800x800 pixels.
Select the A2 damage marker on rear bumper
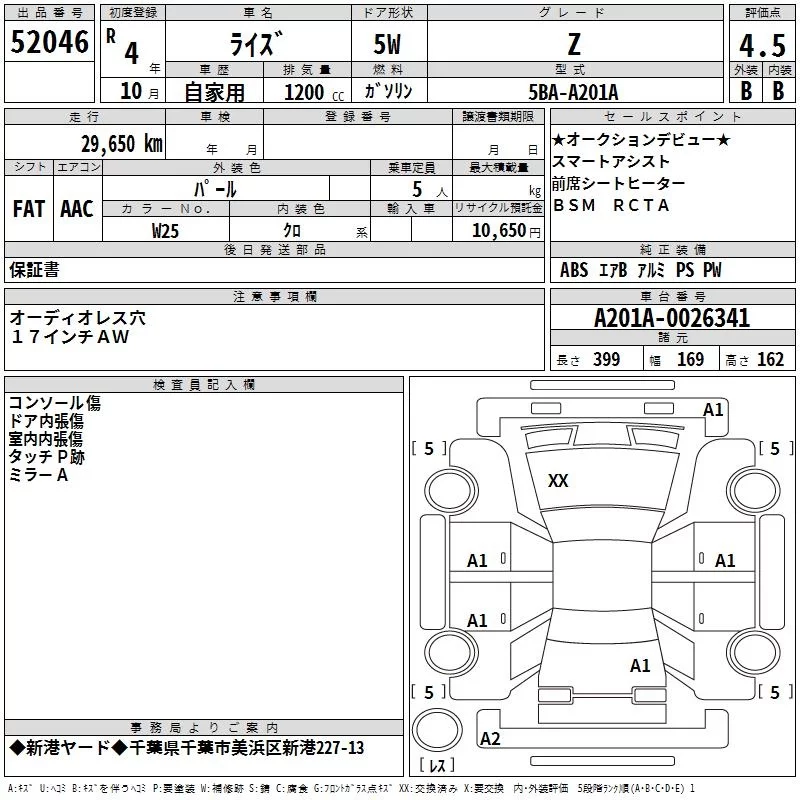click(x=490, y=739)
